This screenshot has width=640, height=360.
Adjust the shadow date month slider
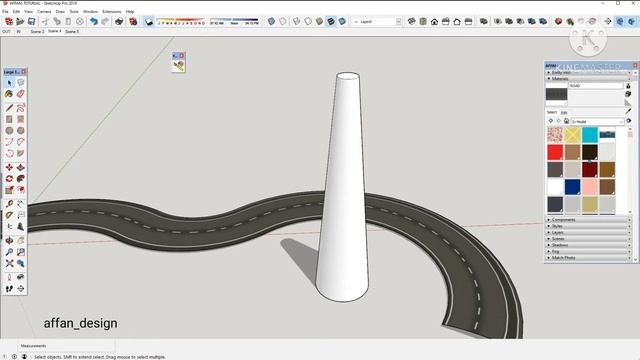click(x=181, y=20)
